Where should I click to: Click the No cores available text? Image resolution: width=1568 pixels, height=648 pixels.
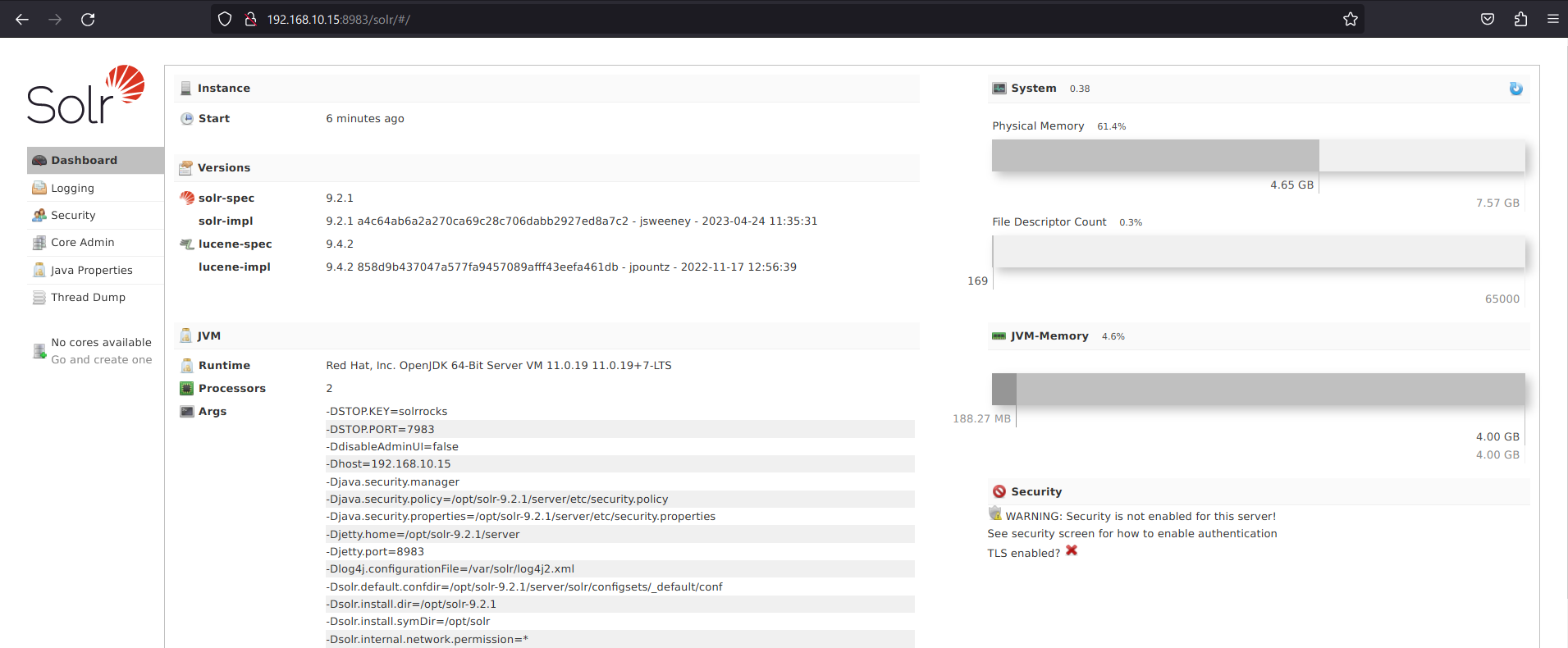pos(102,342)
